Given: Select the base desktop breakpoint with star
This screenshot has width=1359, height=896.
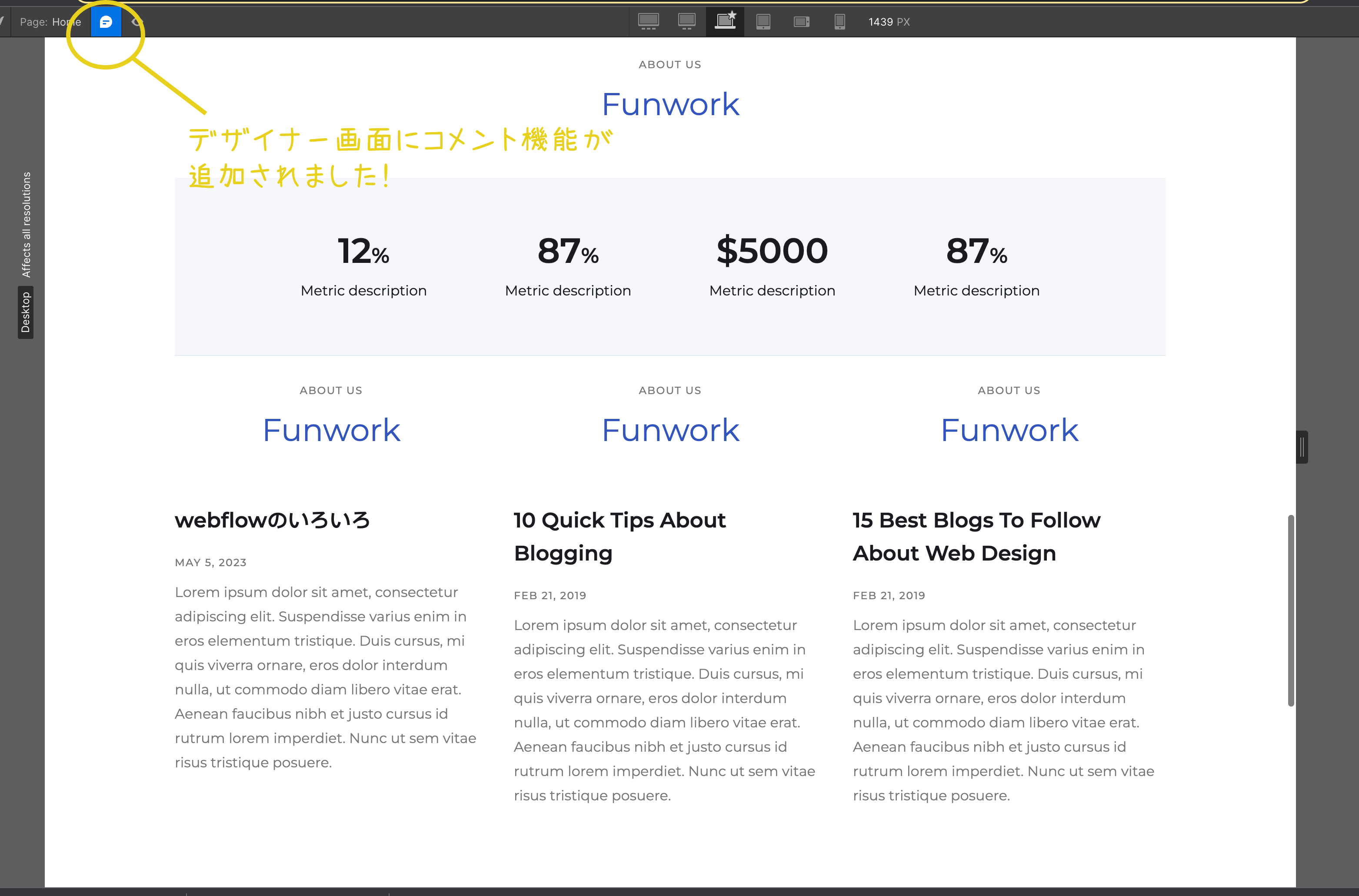Looking at the screenshot, I should (725, 22).
